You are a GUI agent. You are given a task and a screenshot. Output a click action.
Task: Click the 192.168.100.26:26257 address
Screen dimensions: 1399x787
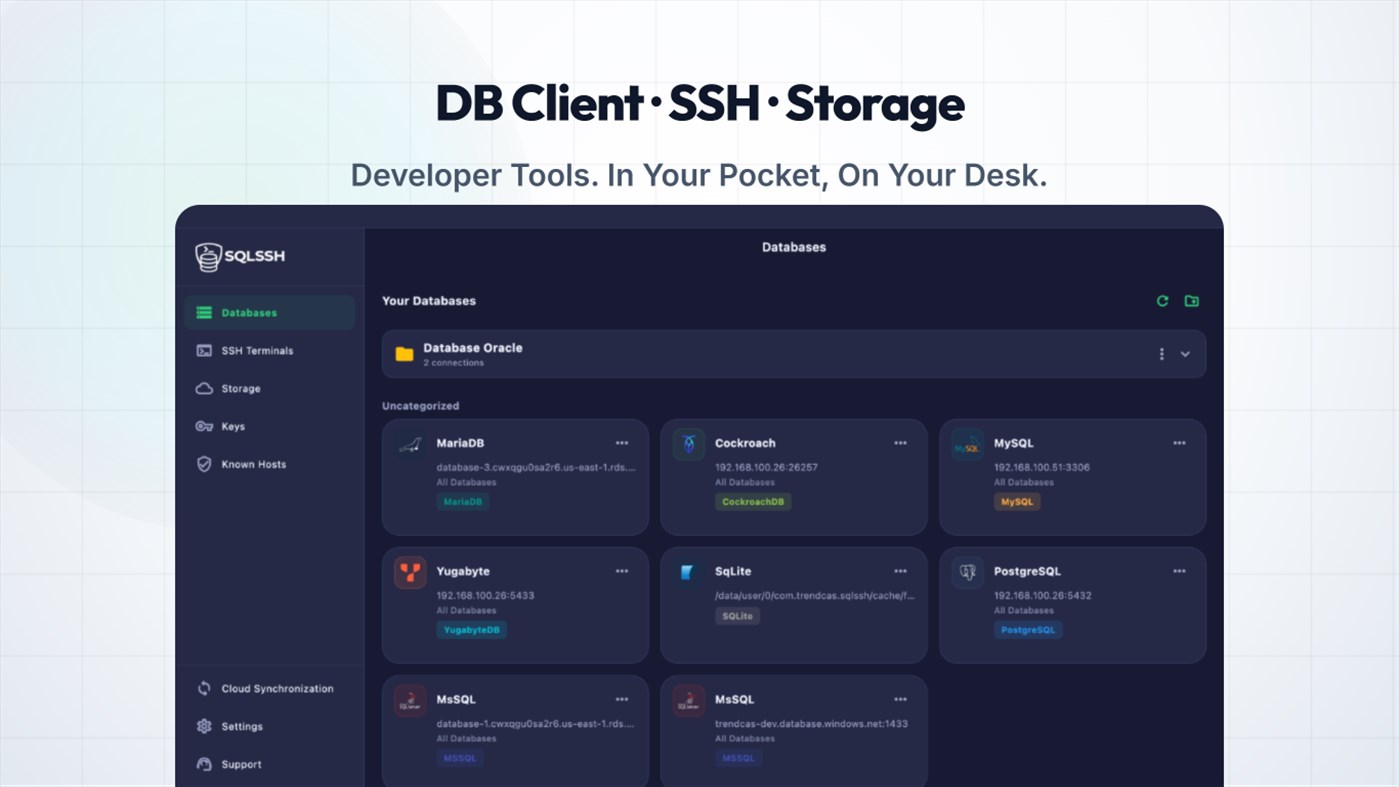click(766, 467)
